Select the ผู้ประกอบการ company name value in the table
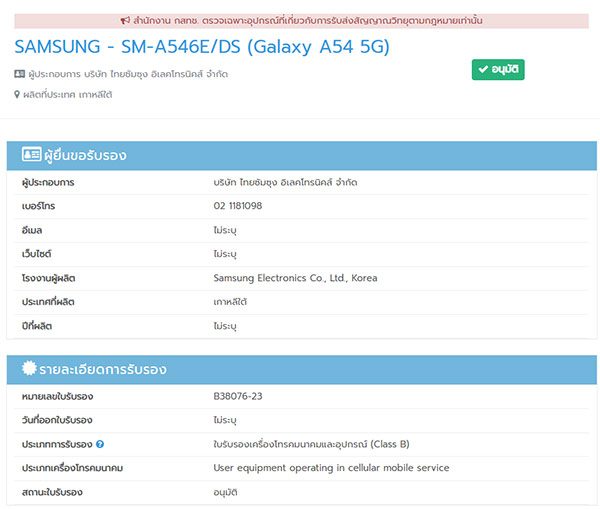 (x=285, y=183)
